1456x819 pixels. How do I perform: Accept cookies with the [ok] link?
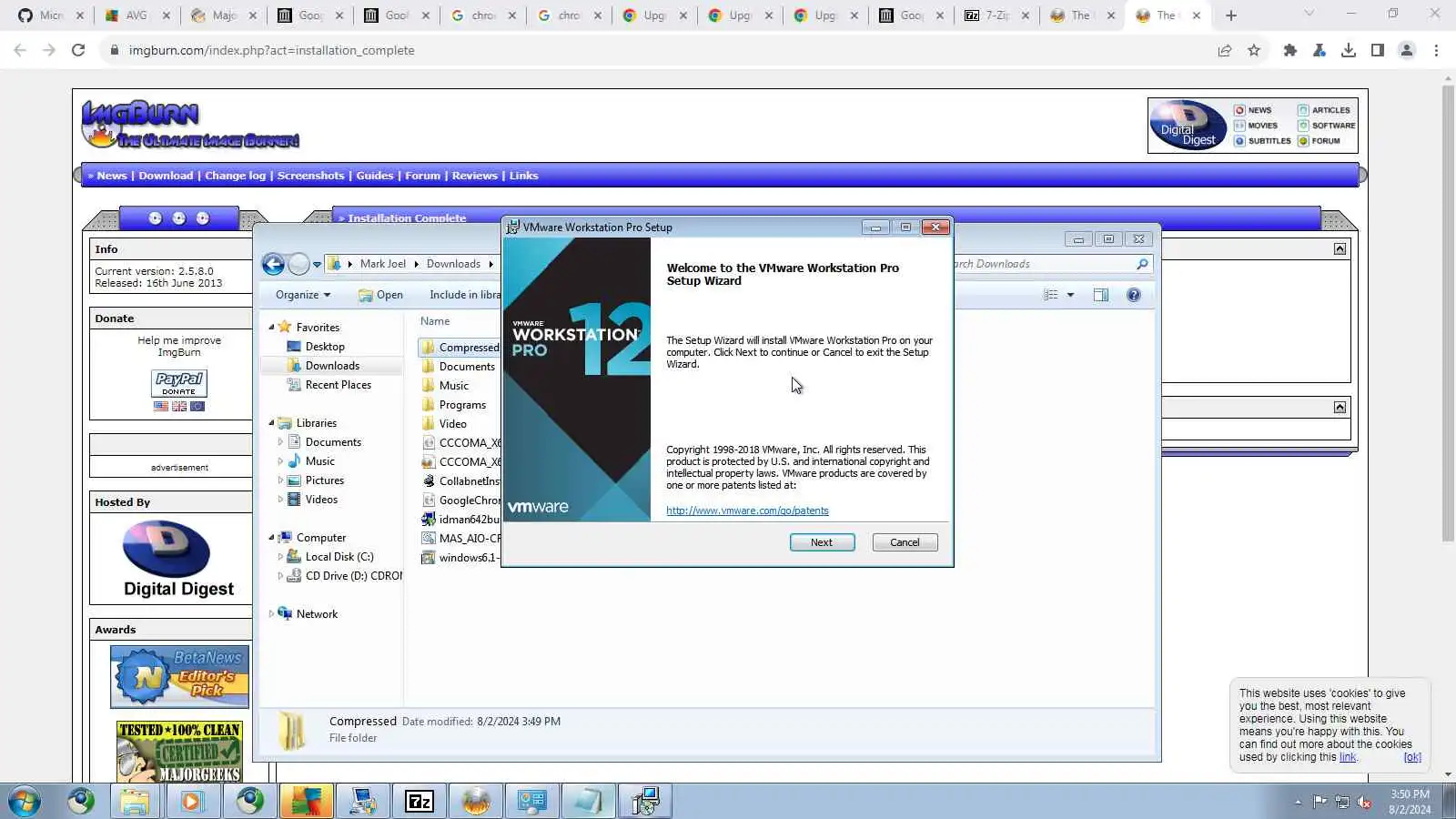coord(1412,757)
